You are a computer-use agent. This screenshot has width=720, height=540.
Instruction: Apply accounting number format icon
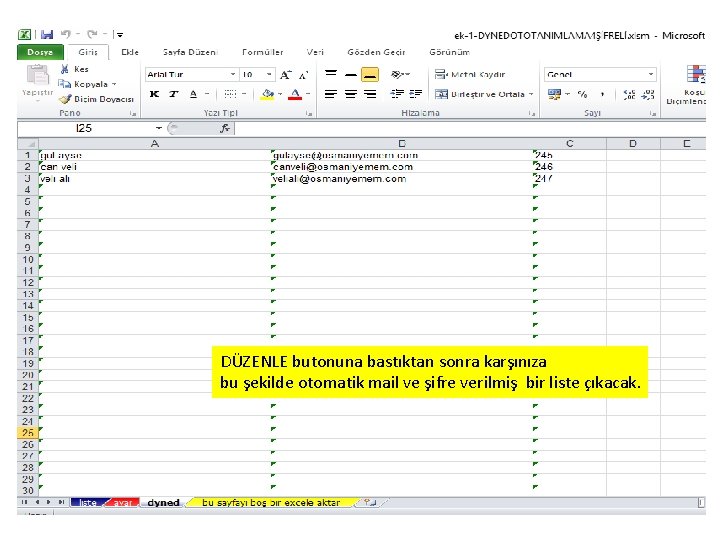pyautogui.click(x=555, y=94)
